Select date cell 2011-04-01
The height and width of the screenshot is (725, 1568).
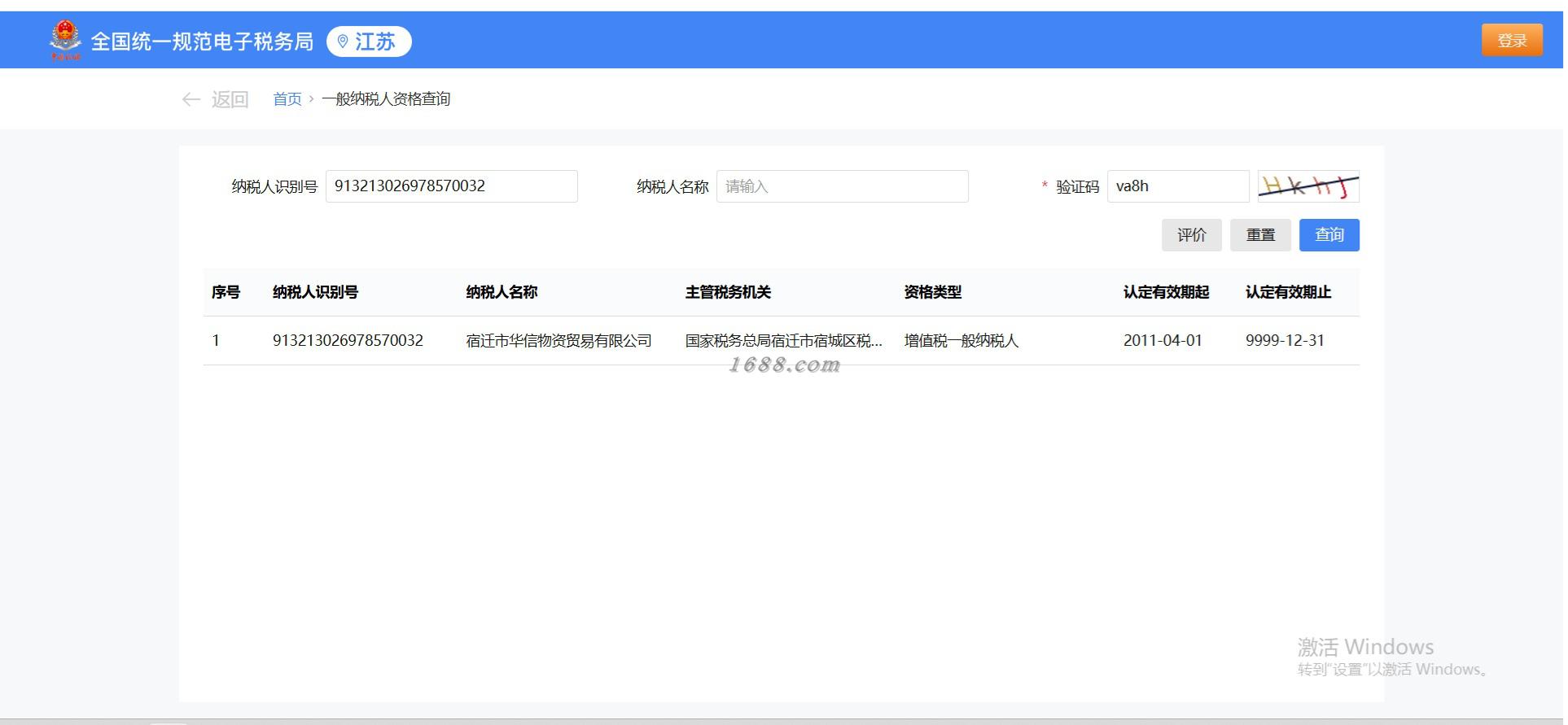click(1163, 341)
